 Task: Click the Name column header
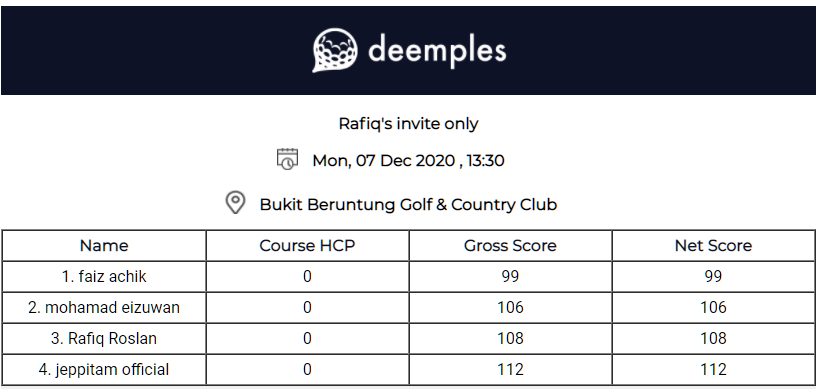[104, 246]
